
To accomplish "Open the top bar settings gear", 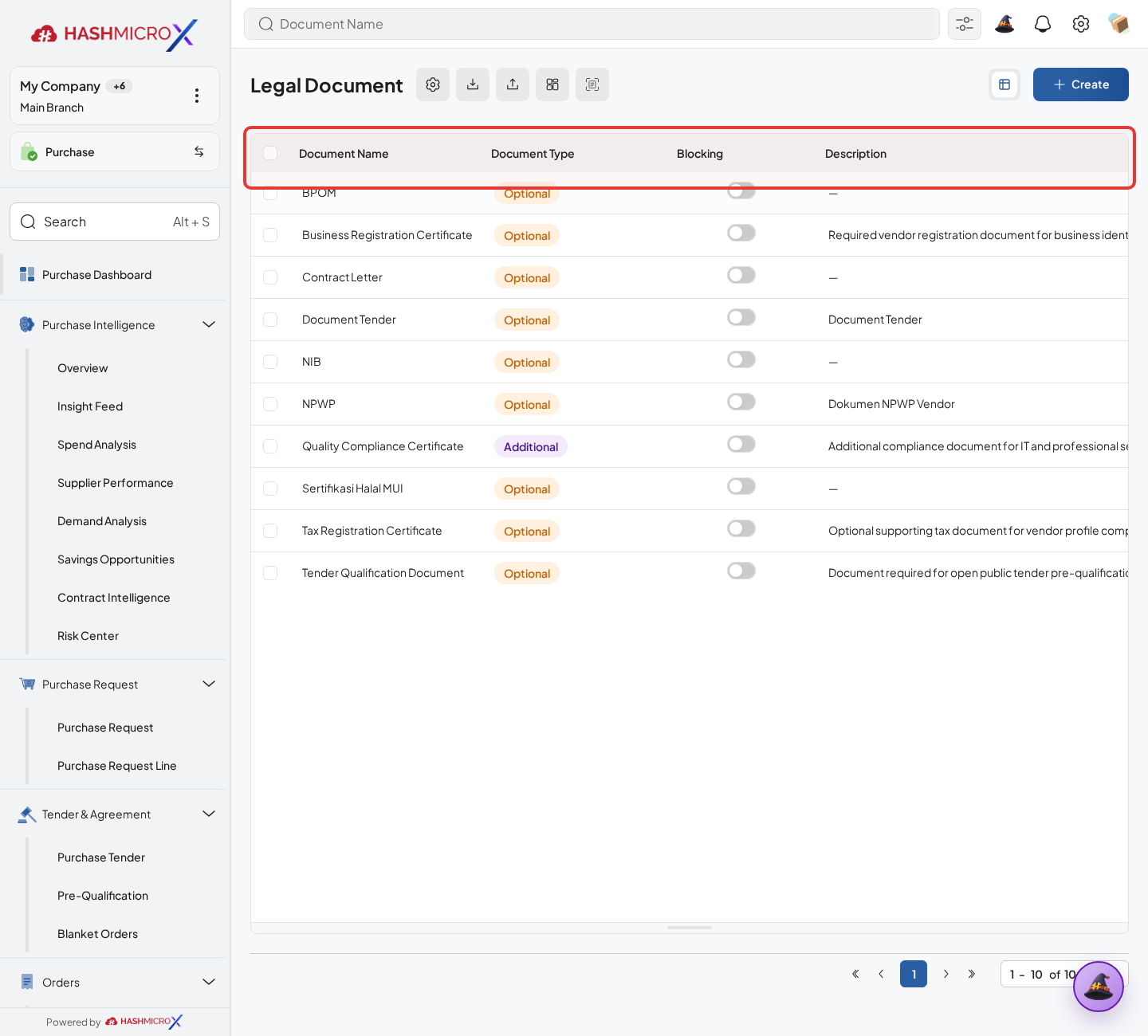I will pyautogui.click(x=1081, y=24).
